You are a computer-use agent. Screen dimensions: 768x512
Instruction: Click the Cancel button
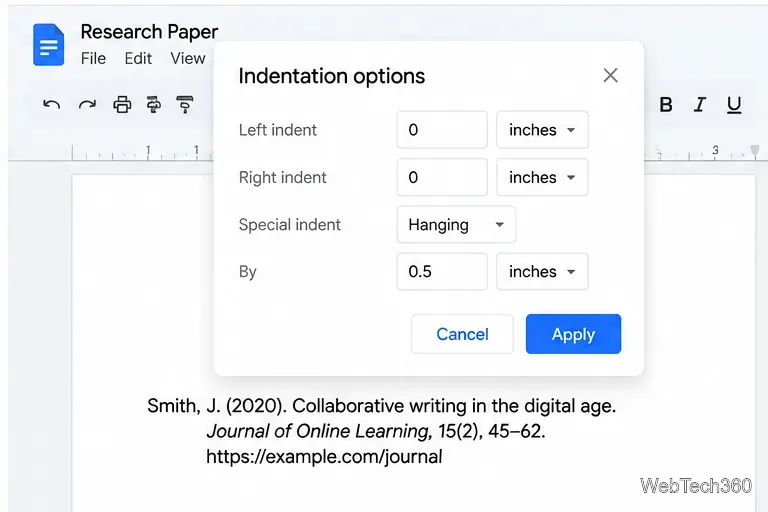(x=462, y=334)
